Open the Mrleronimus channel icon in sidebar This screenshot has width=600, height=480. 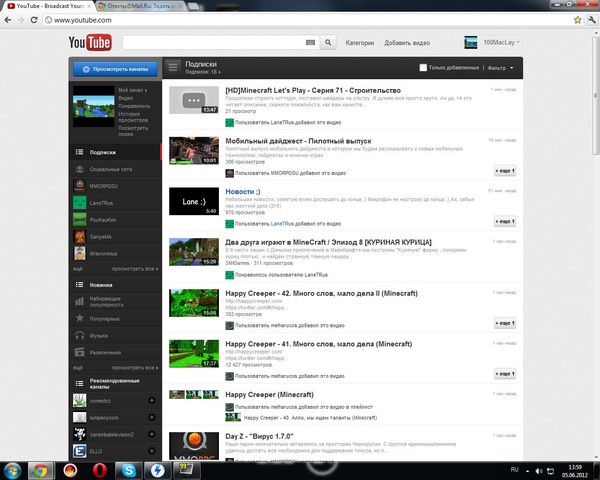80,253
